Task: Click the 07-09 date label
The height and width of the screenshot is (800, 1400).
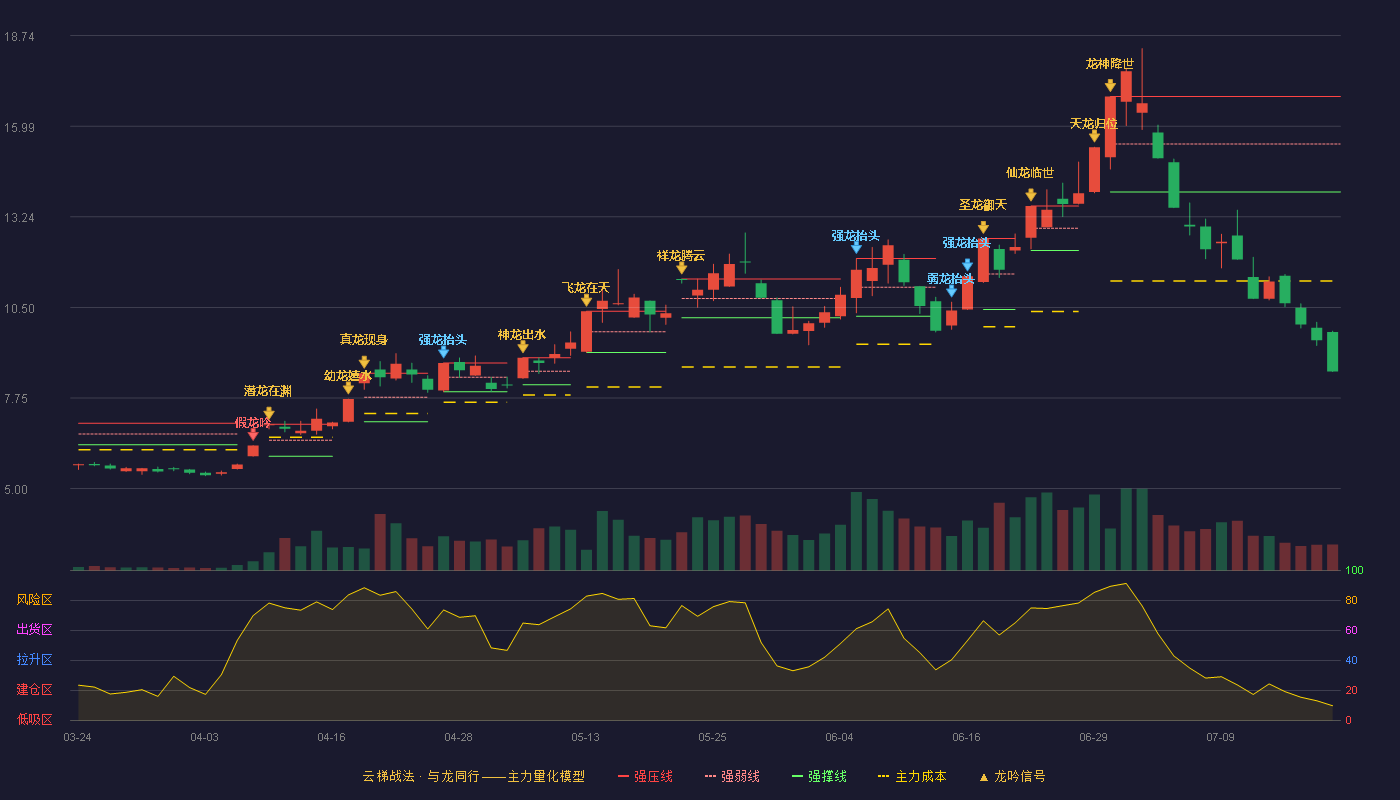Action: (1220, 737)
